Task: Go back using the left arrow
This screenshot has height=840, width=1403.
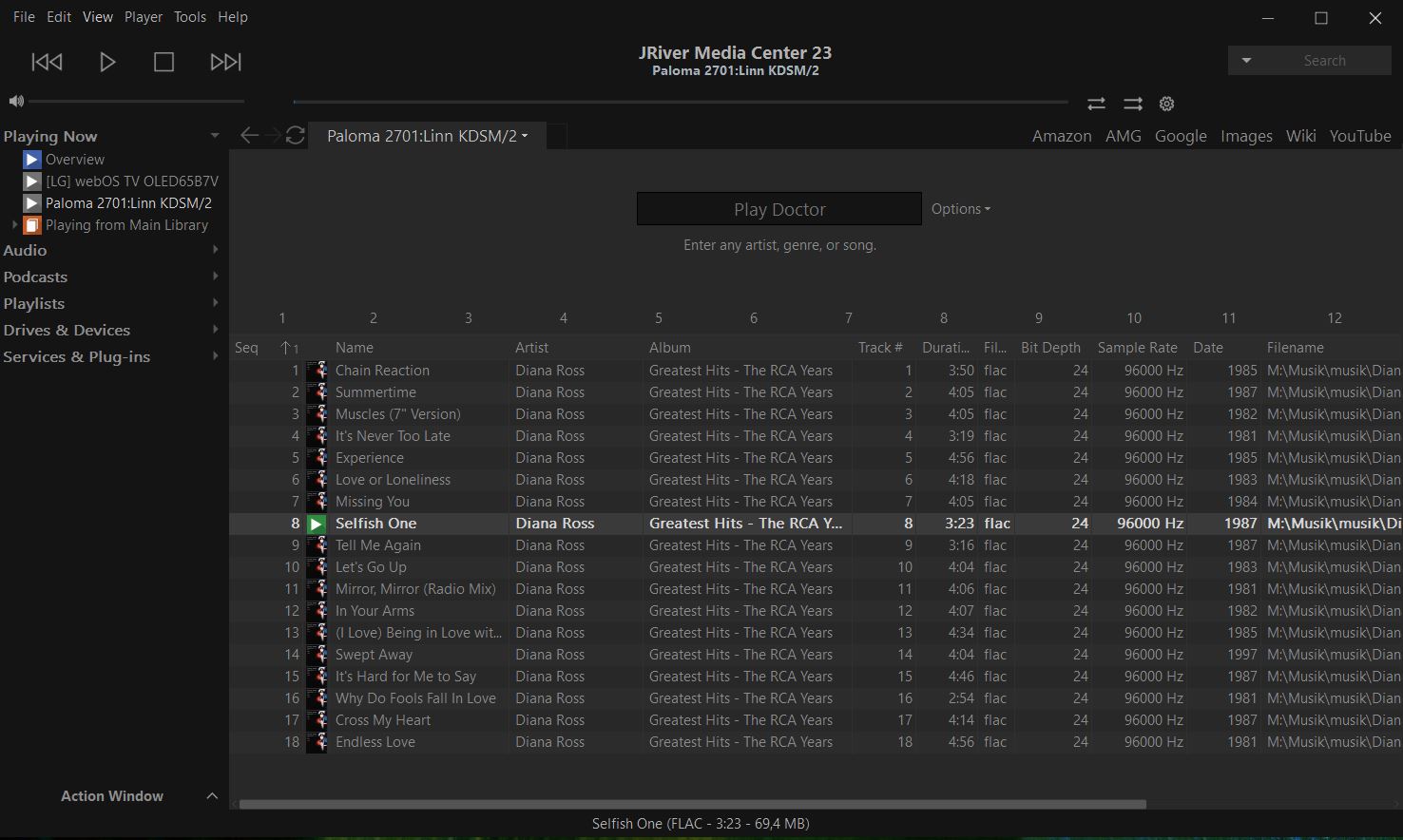Action: coord(249,136)
